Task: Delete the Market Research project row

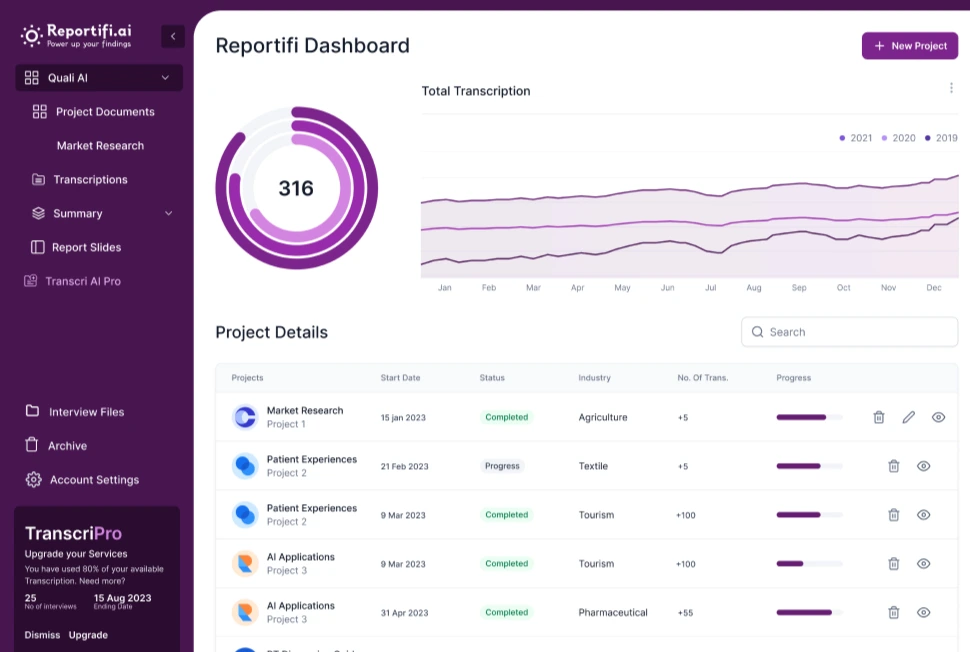Action: (878, 417)
